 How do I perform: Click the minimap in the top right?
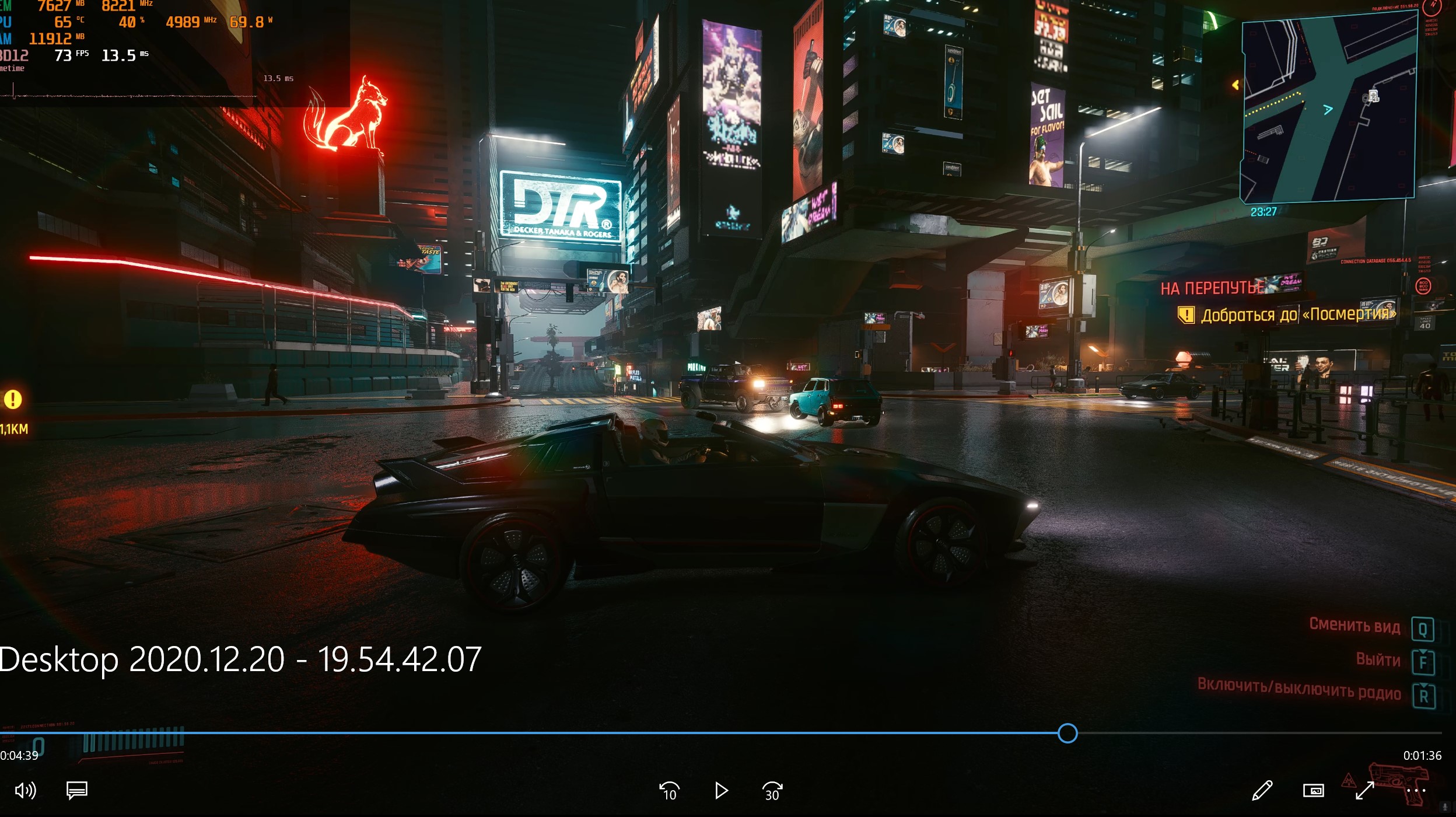click(1329, 108)
